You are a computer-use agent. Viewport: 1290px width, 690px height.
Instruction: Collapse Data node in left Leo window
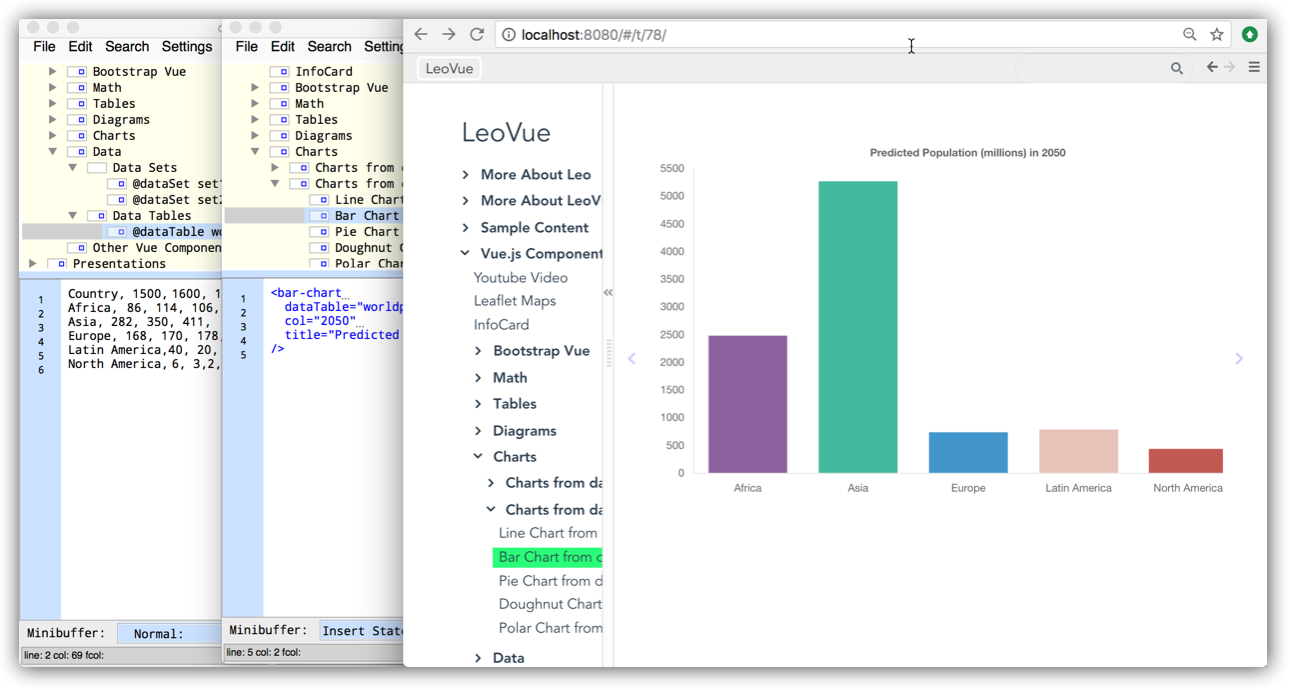pos(53,152)
